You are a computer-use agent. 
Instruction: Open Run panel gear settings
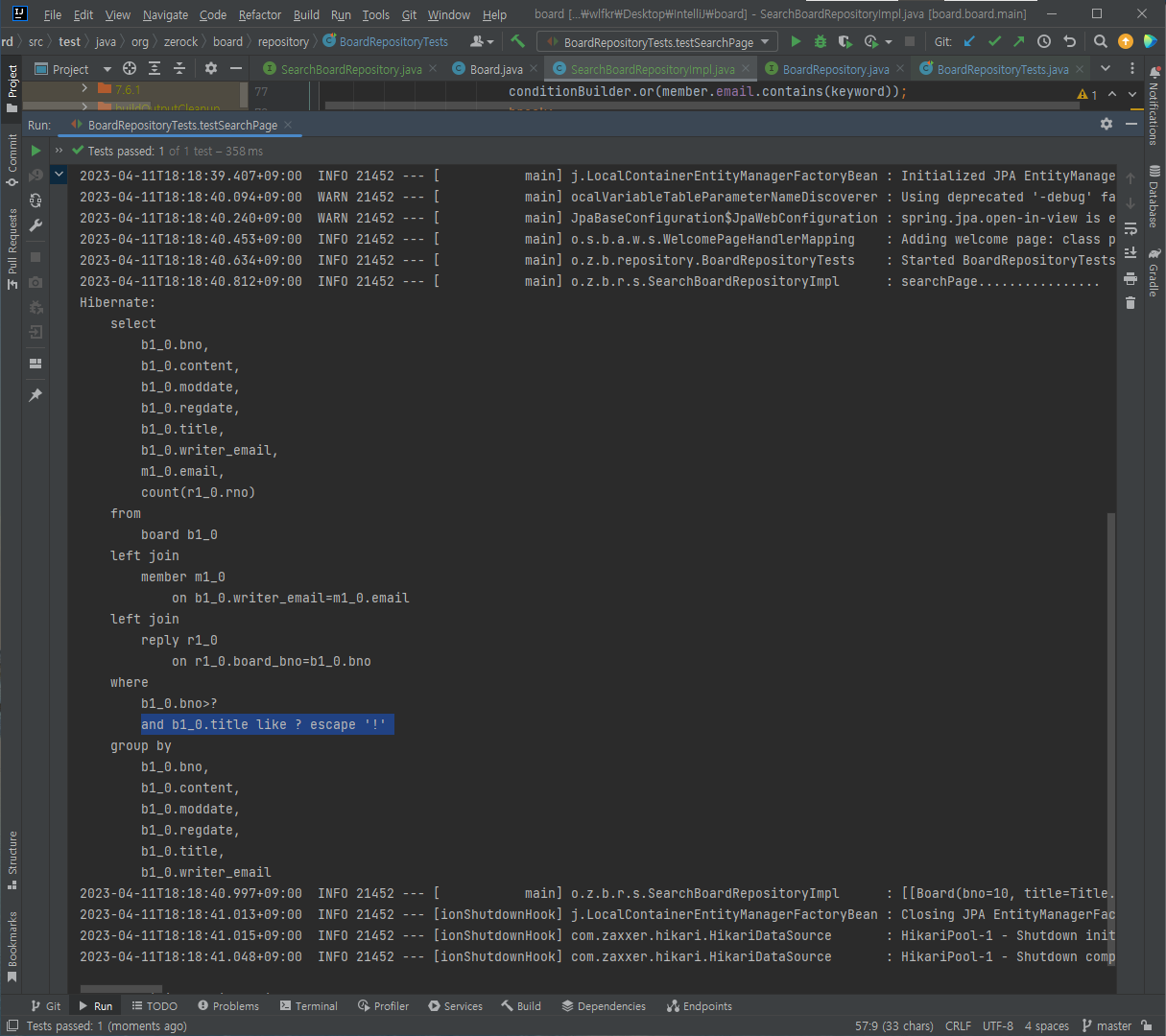(1107, 125)
